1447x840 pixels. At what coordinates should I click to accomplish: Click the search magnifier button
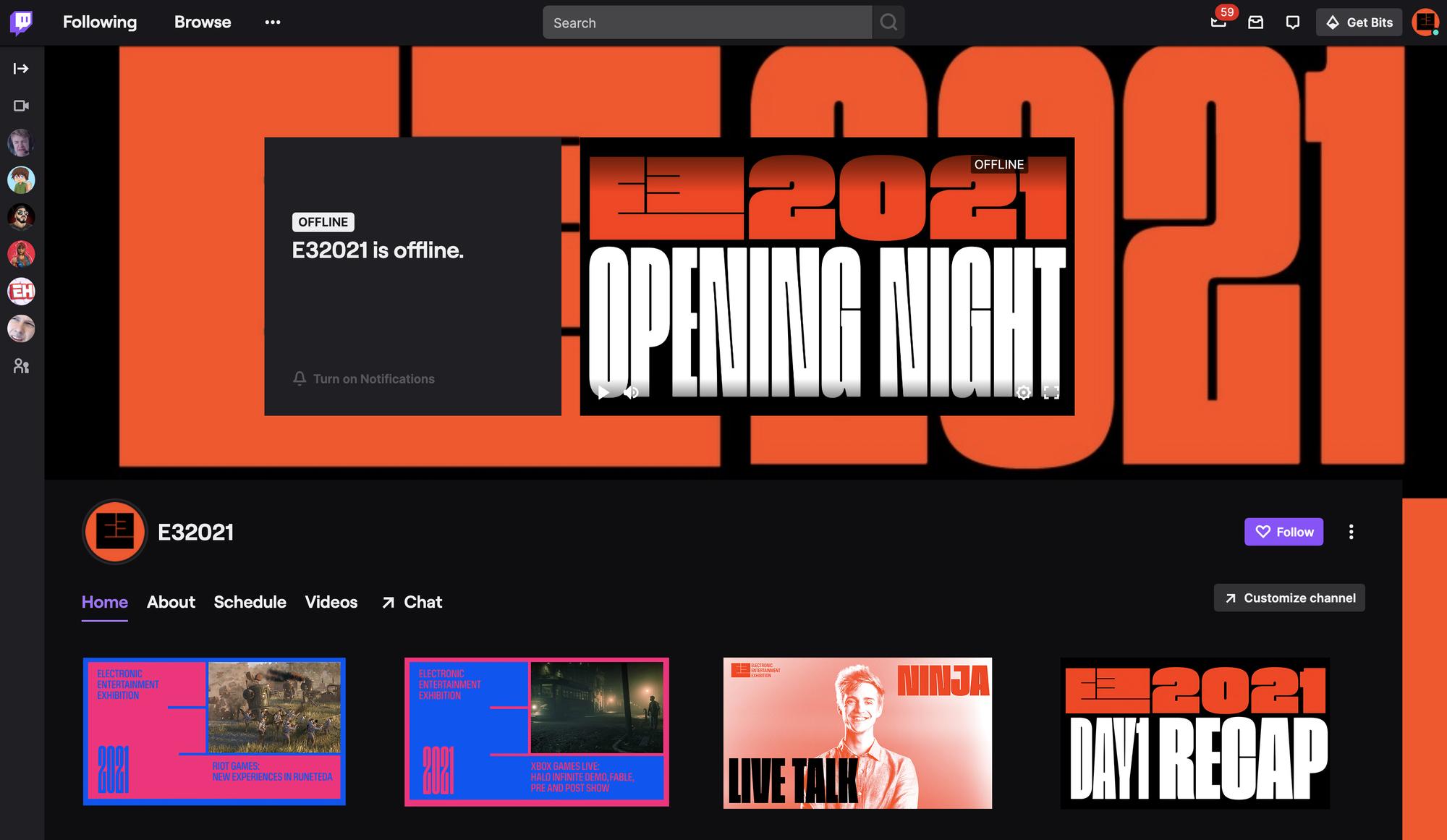pos(888,22)
